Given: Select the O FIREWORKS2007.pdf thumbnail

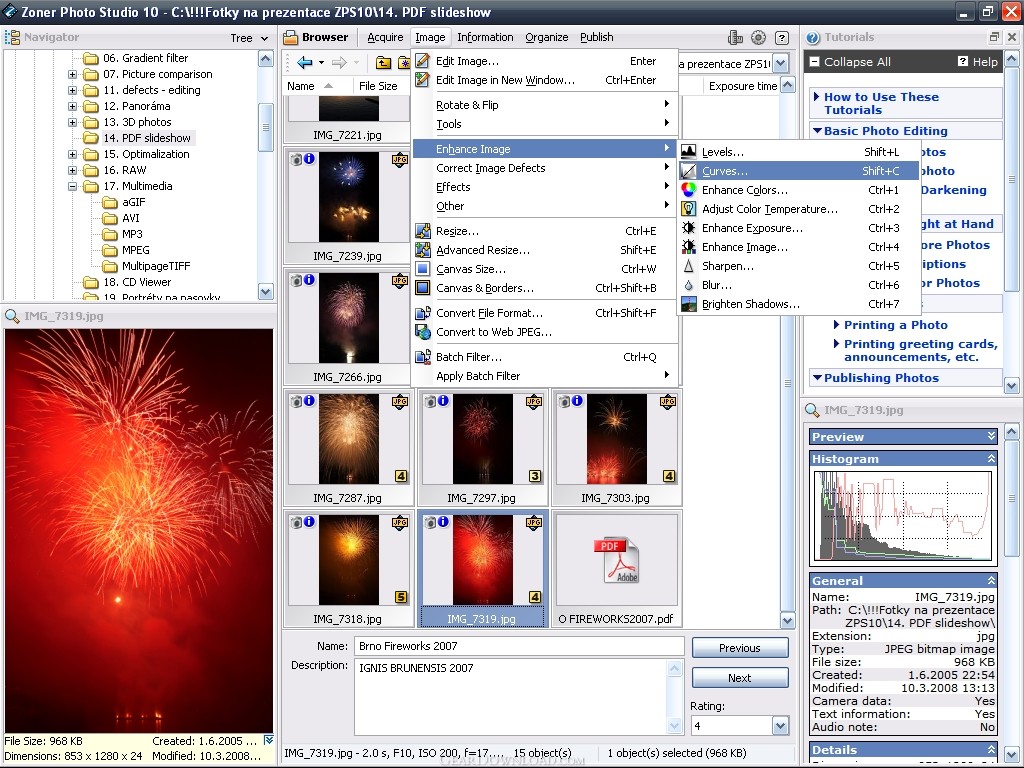Looking at the screenshot, I should tap(616, 568).
